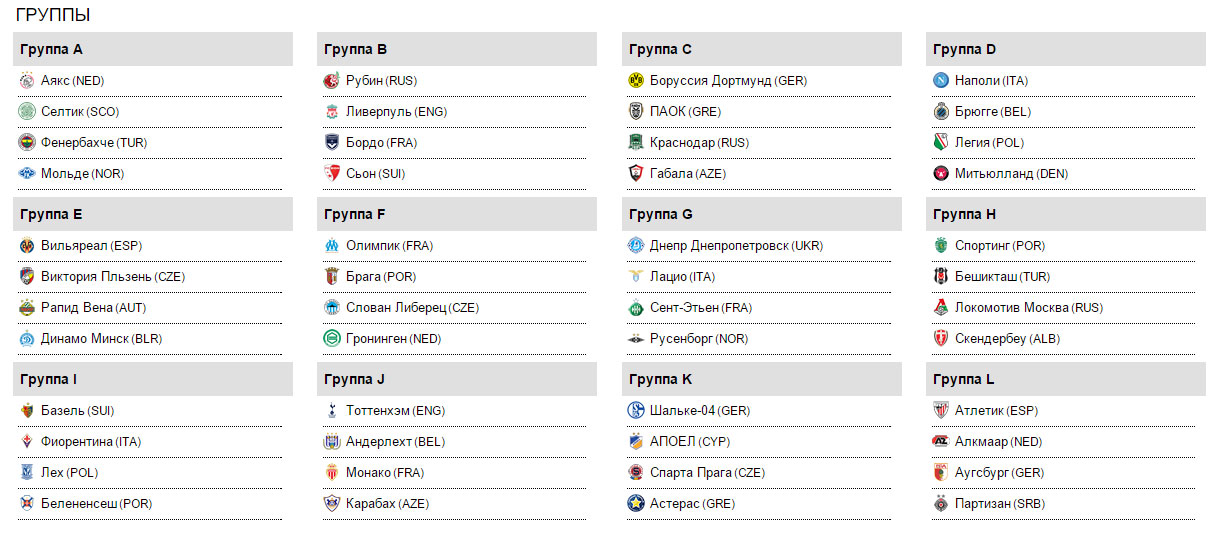Open the Краснодар (RUS) team link
This screenshot has width=1218, height=533.
[699, 143]
